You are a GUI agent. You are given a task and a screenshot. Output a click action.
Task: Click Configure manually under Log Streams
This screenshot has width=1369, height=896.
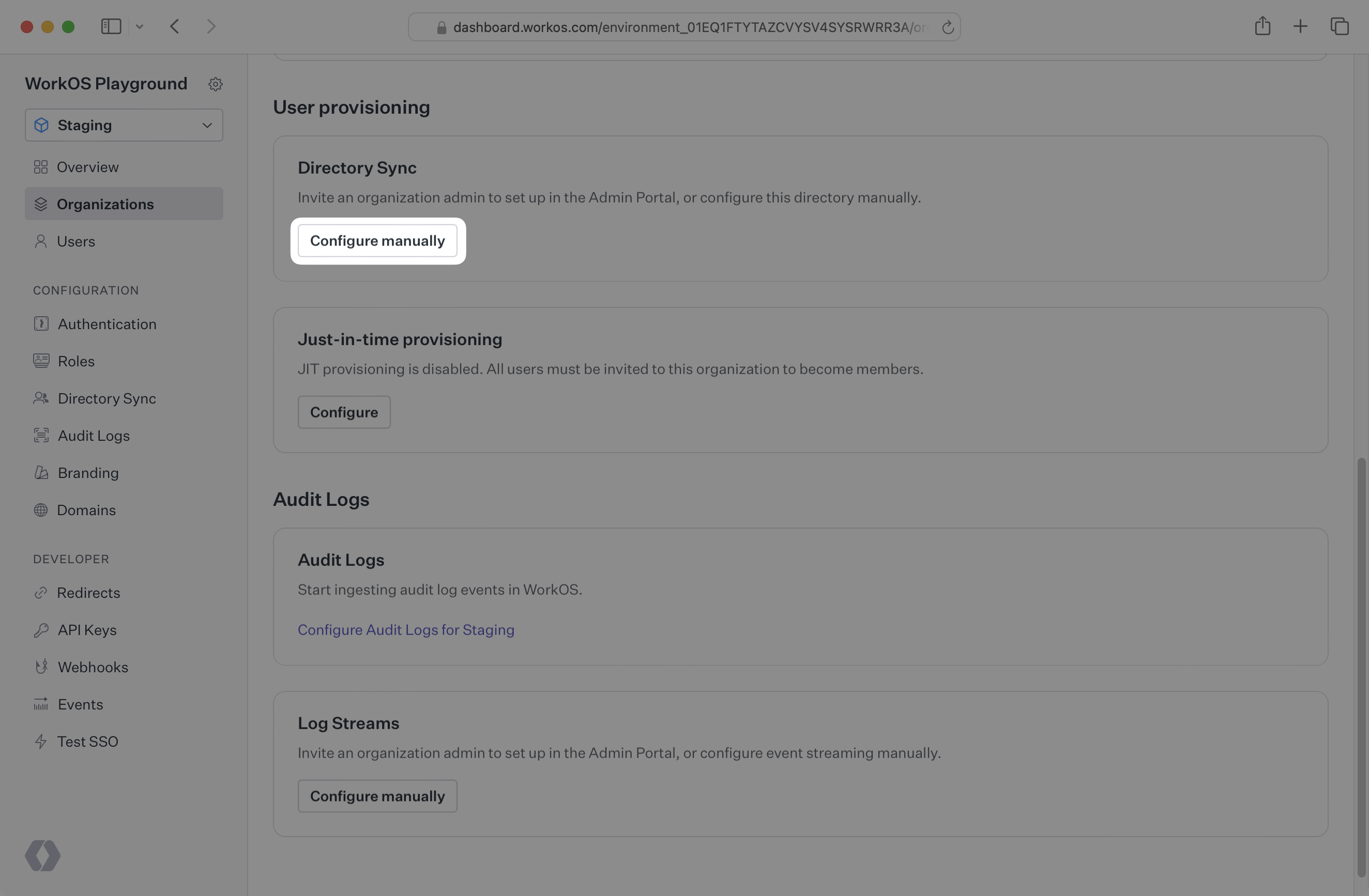point(377,796)
